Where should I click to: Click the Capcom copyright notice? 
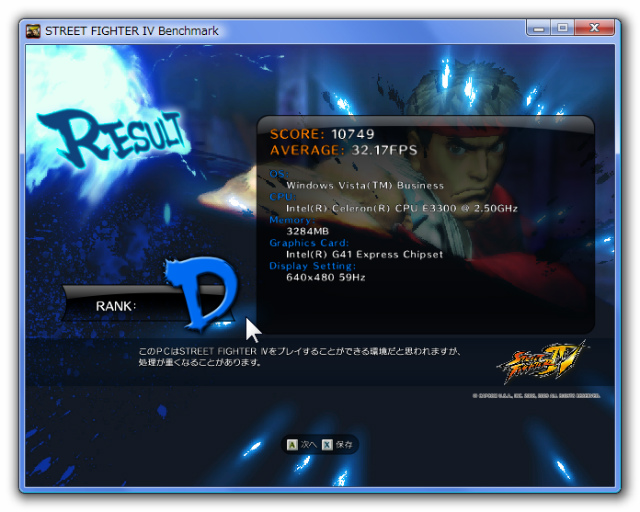tap(536, 395)
